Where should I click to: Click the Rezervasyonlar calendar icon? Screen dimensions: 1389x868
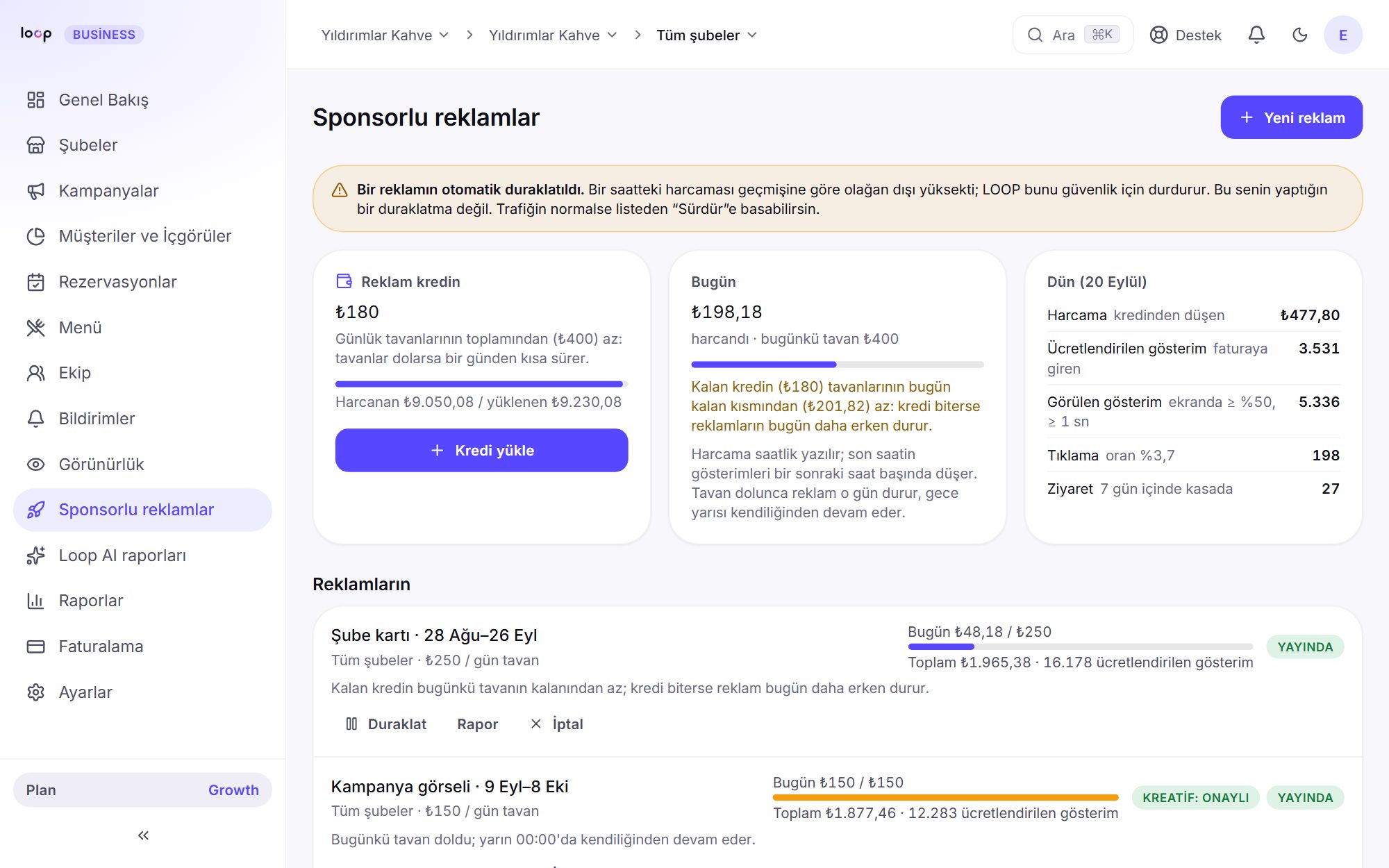[x=35, y=282]
